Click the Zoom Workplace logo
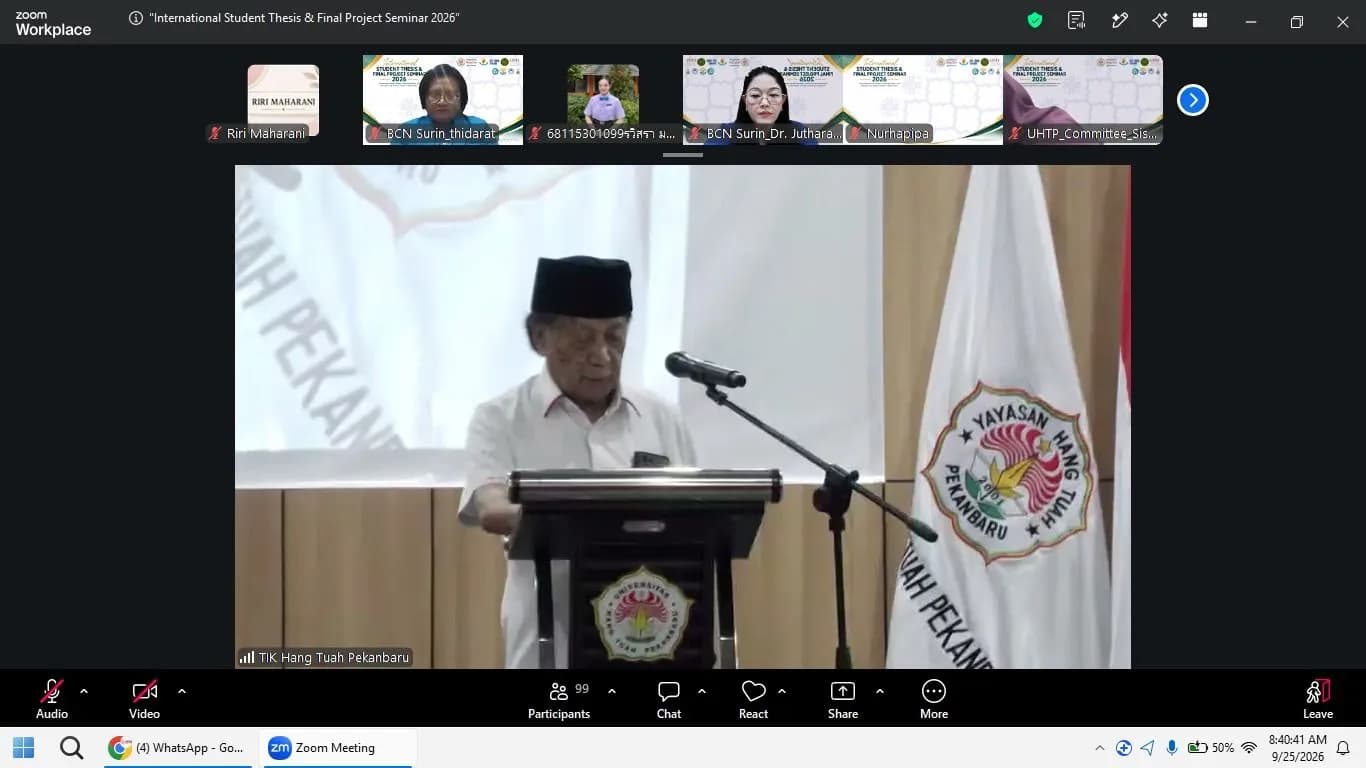This screenshot has height=768, width=1366. (x=53, y=24)
